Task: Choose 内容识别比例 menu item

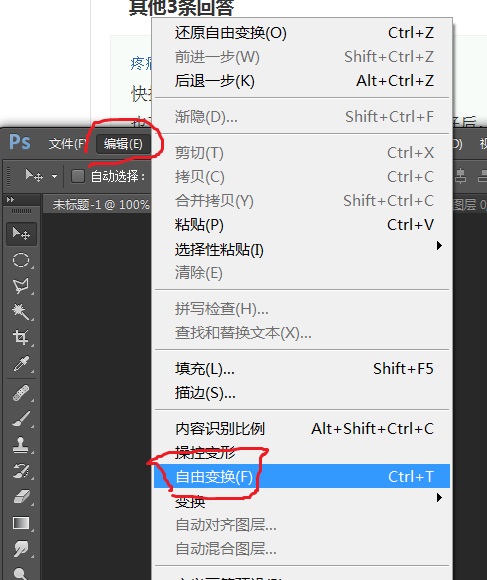Action: [302, 429]
